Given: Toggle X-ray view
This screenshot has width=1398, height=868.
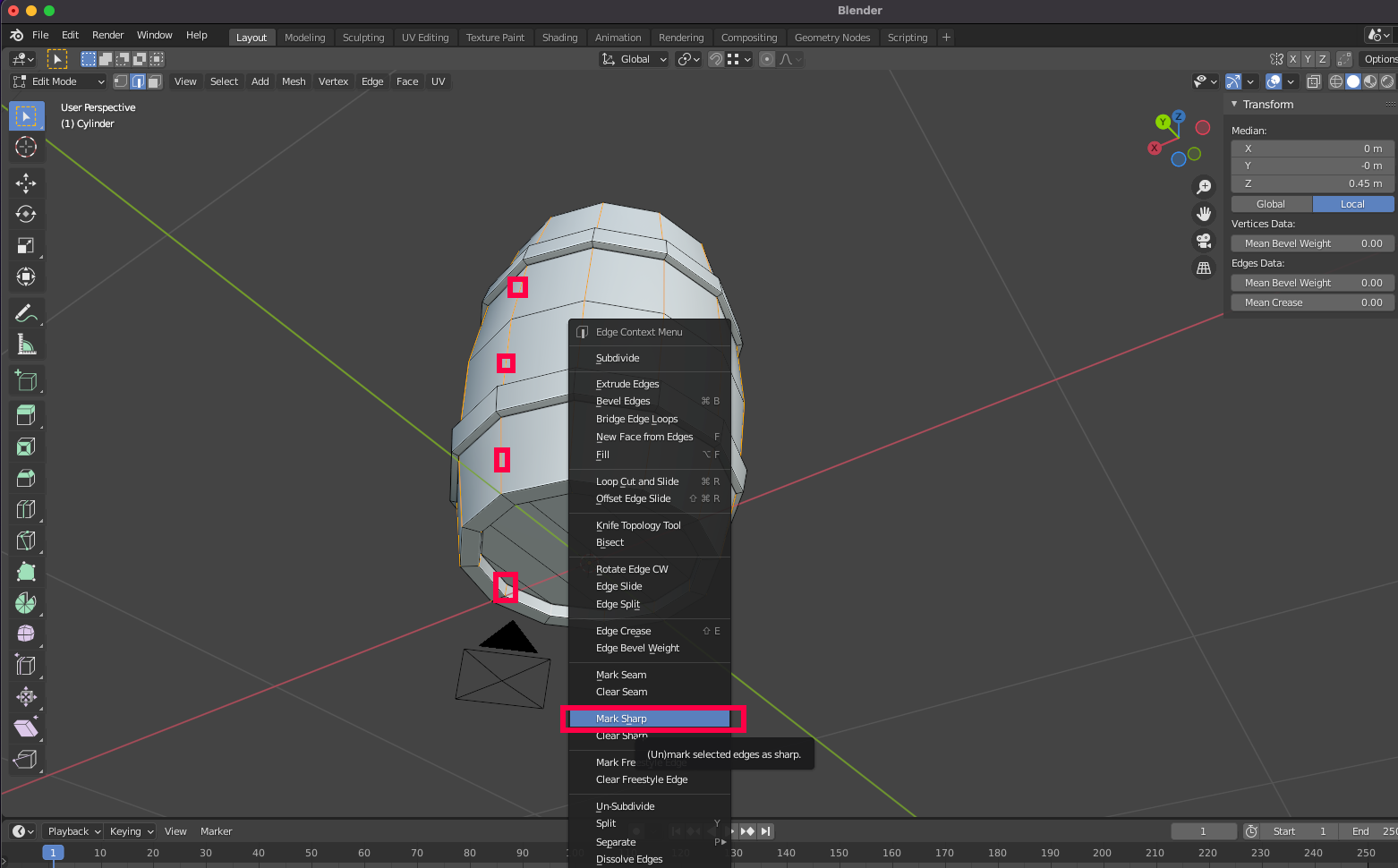Looking at the screenshot, I should click(x=1313, y=81).
